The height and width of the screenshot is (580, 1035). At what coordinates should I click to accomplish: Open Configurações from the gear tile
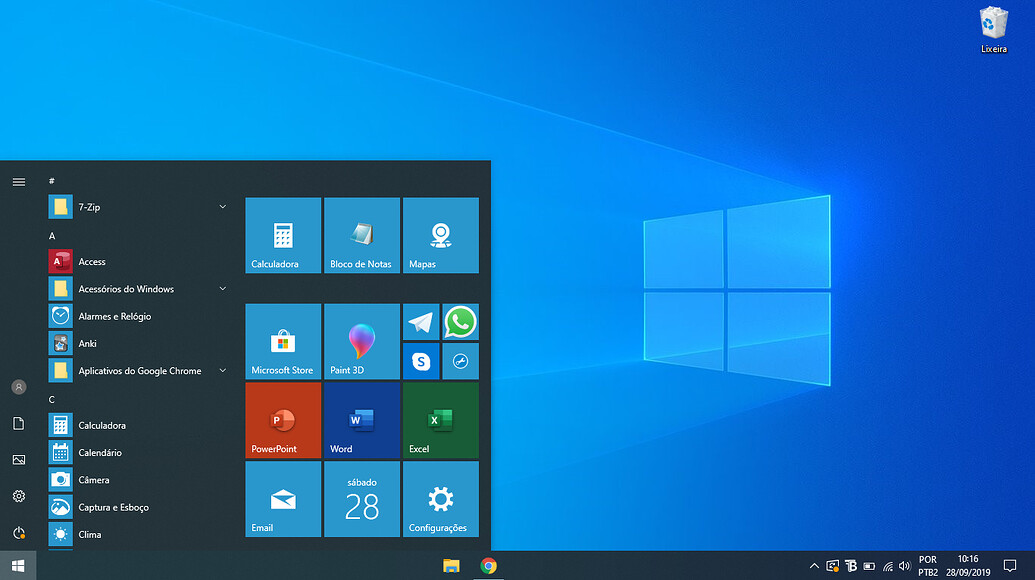coord(440,499)
